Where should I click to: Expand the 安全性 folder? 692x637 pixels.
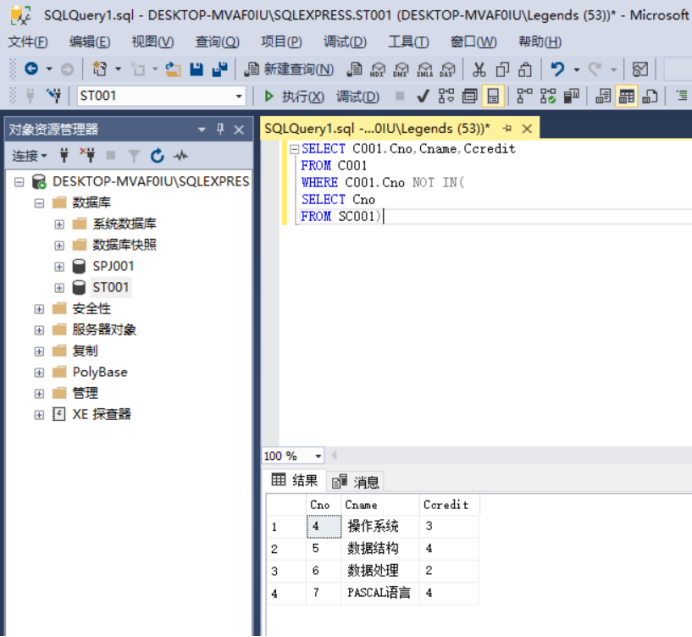[x=39, y=309]
